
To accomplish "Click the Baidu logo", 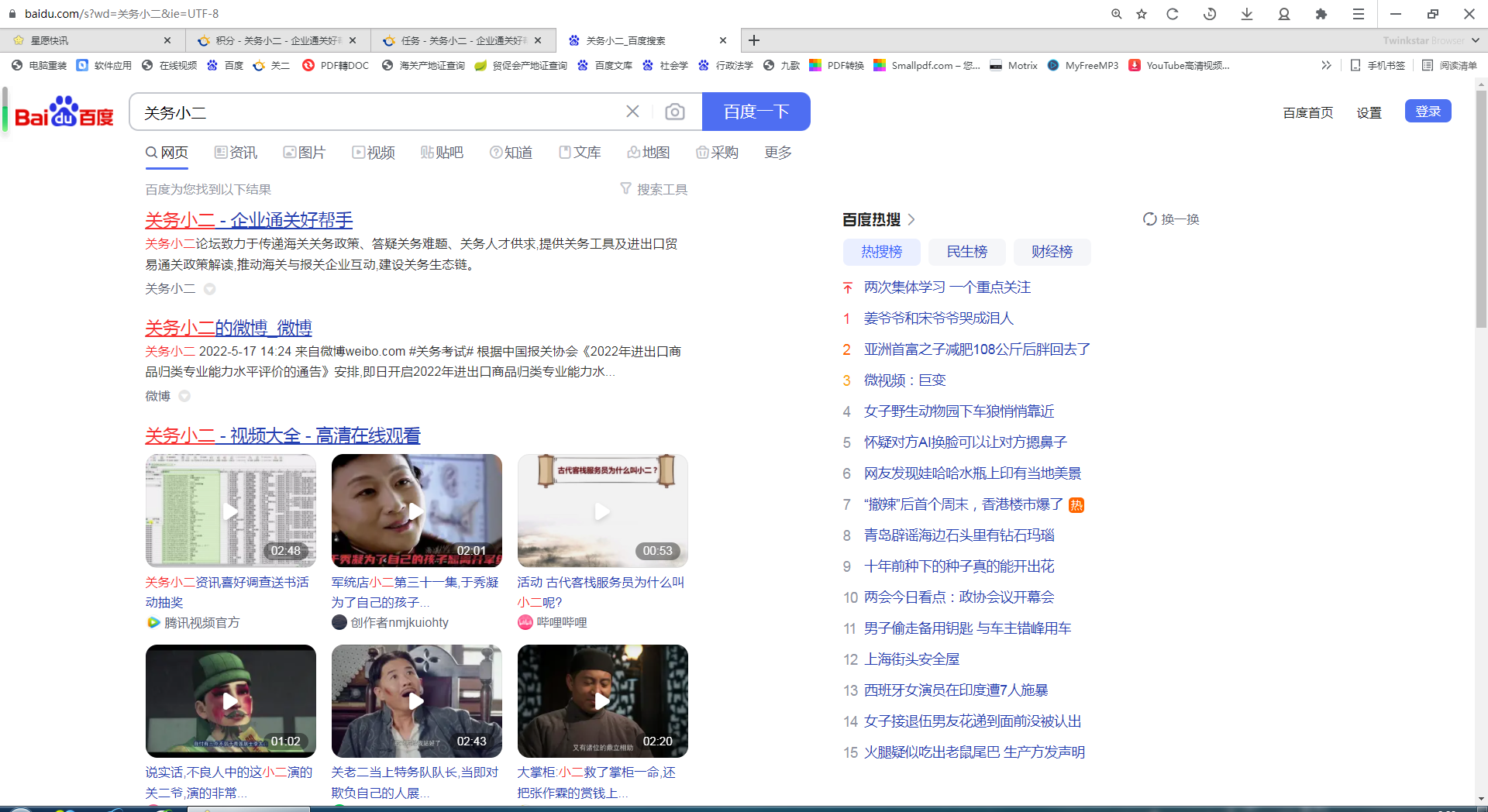I will 64,112.
